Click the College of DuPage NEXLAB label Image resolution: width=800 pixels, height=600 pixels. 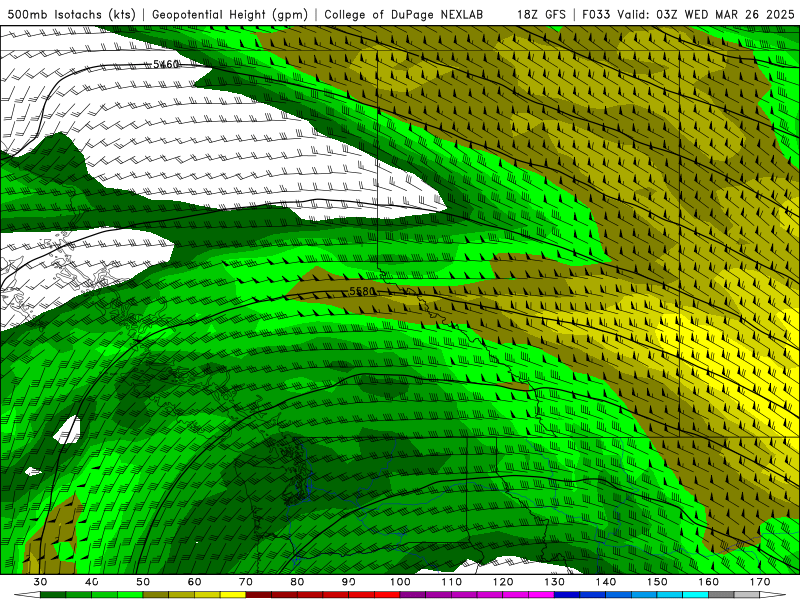click(x=403, y=14)
